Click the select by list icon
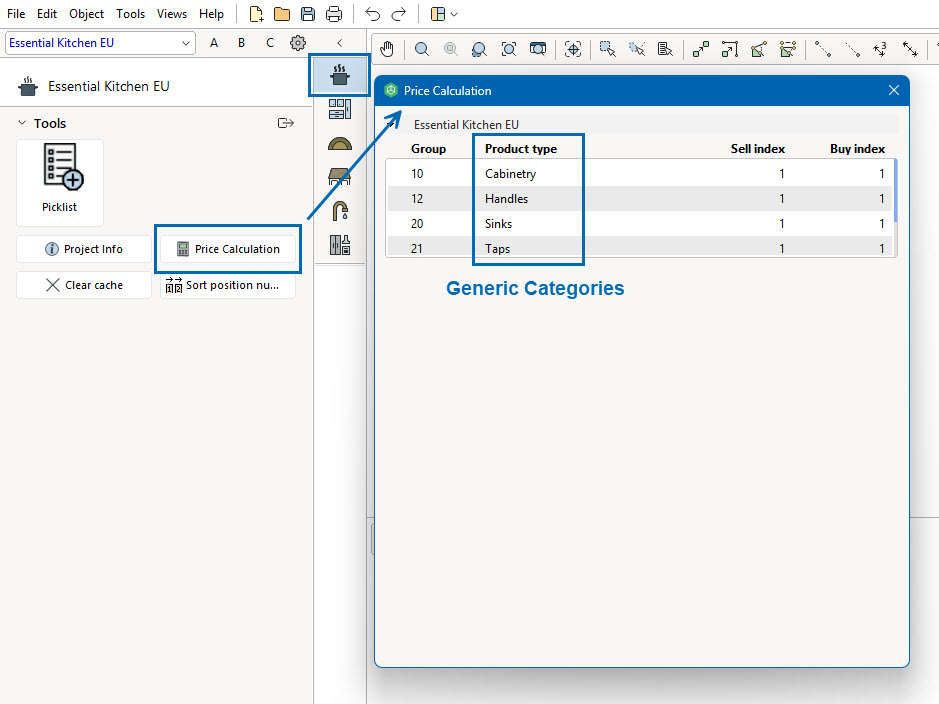Screen dimensions: 939x704 [x=665, y=49]
